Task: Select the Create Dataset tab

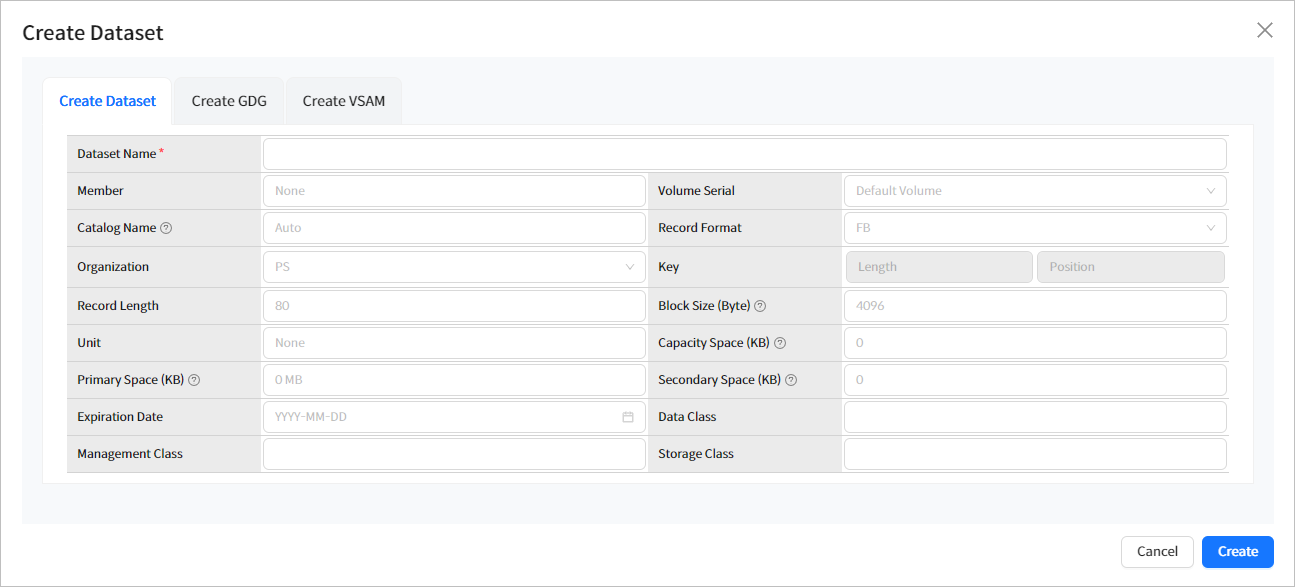Action: pyautogui.click(x=107, y=100)
